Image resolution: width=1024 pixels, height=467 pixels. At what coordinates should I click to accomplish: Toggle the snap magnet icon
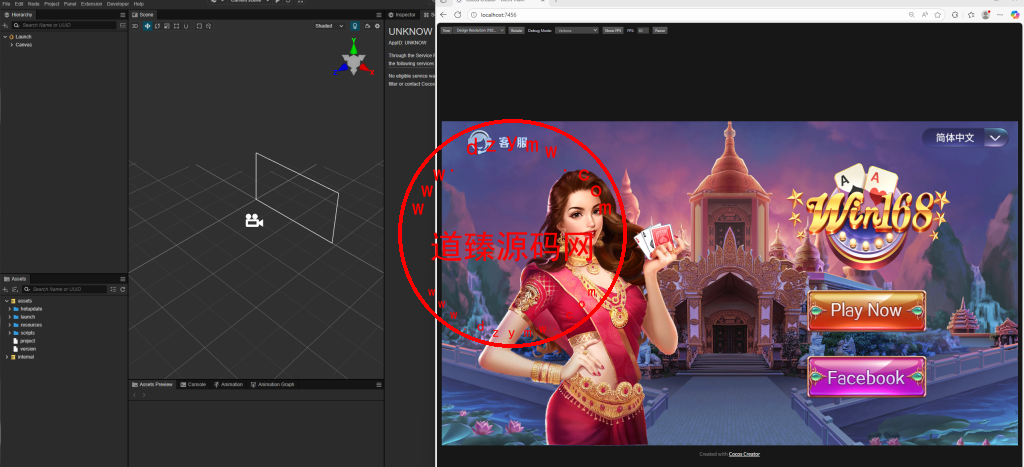(186, 26)
